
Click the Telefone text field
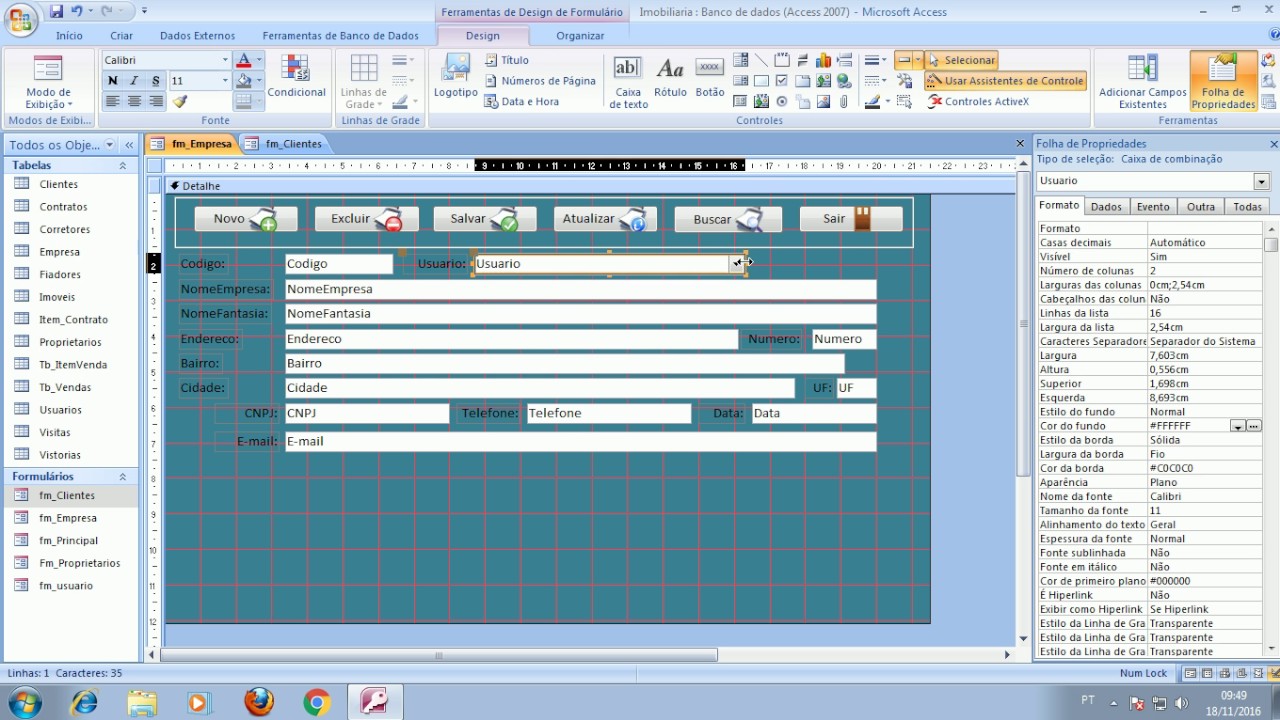[x=608, y=413]
